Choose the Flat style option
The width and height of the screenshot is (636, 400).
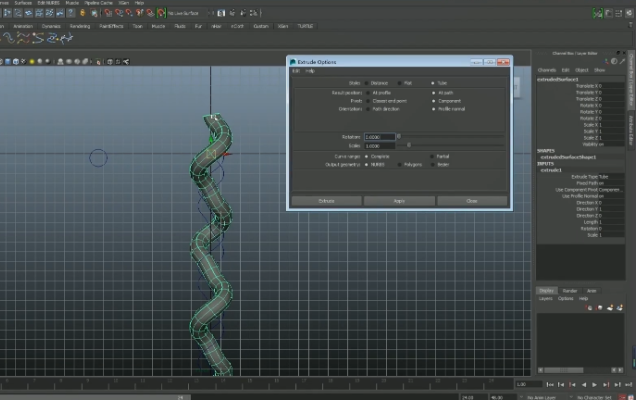[399, 83]
